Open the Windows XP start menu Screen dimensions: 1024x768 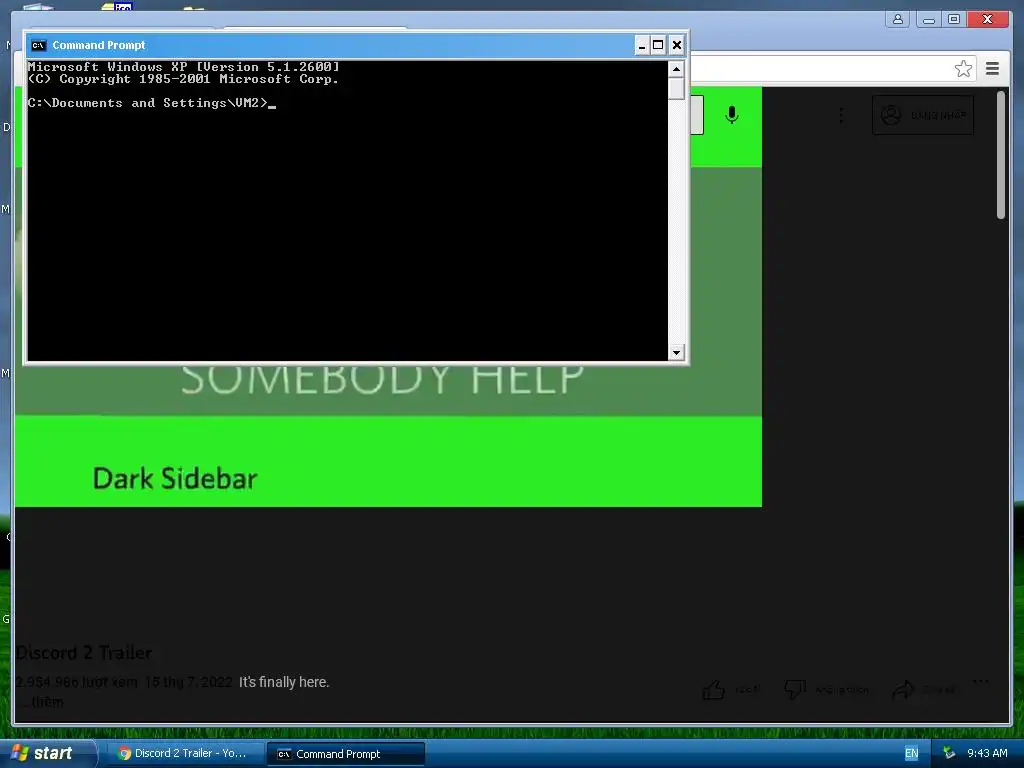click(x=46, y=753)
